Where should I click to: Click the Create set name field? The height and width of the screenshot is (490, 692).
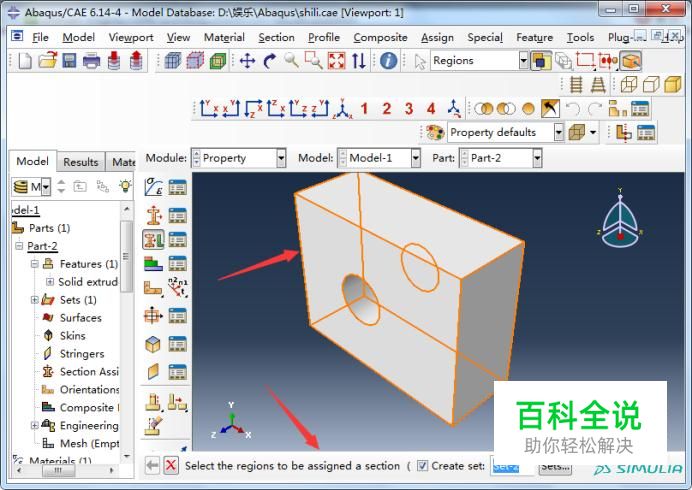tap(512, 466)
